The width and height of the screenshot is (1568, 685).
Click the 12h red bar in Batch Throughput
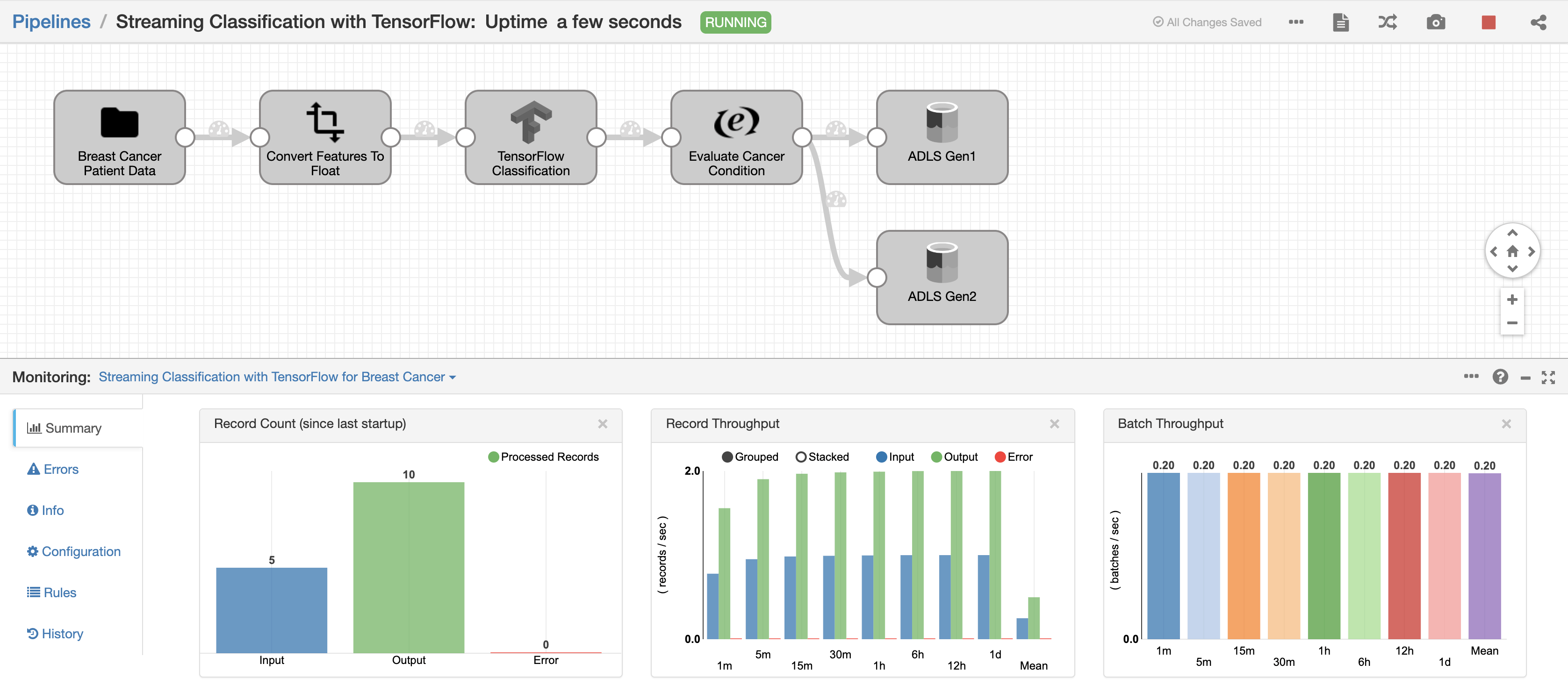[x=1404, y=556]
